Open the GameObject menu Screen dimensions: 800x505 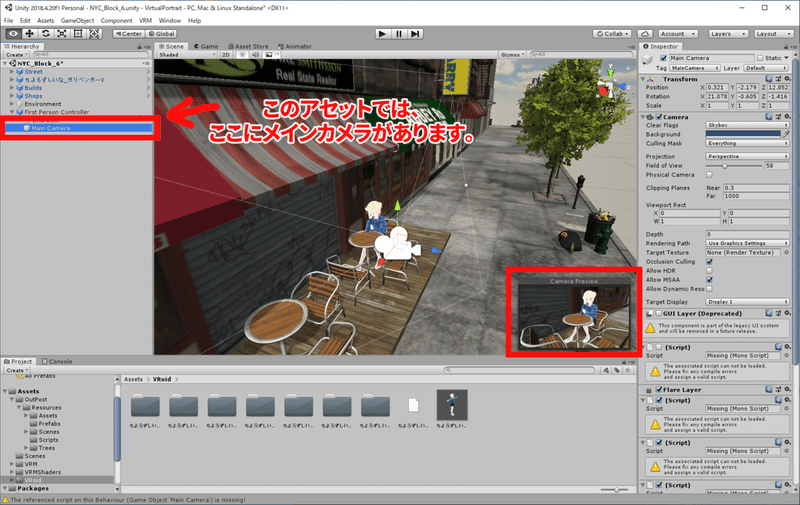(77, 20)
